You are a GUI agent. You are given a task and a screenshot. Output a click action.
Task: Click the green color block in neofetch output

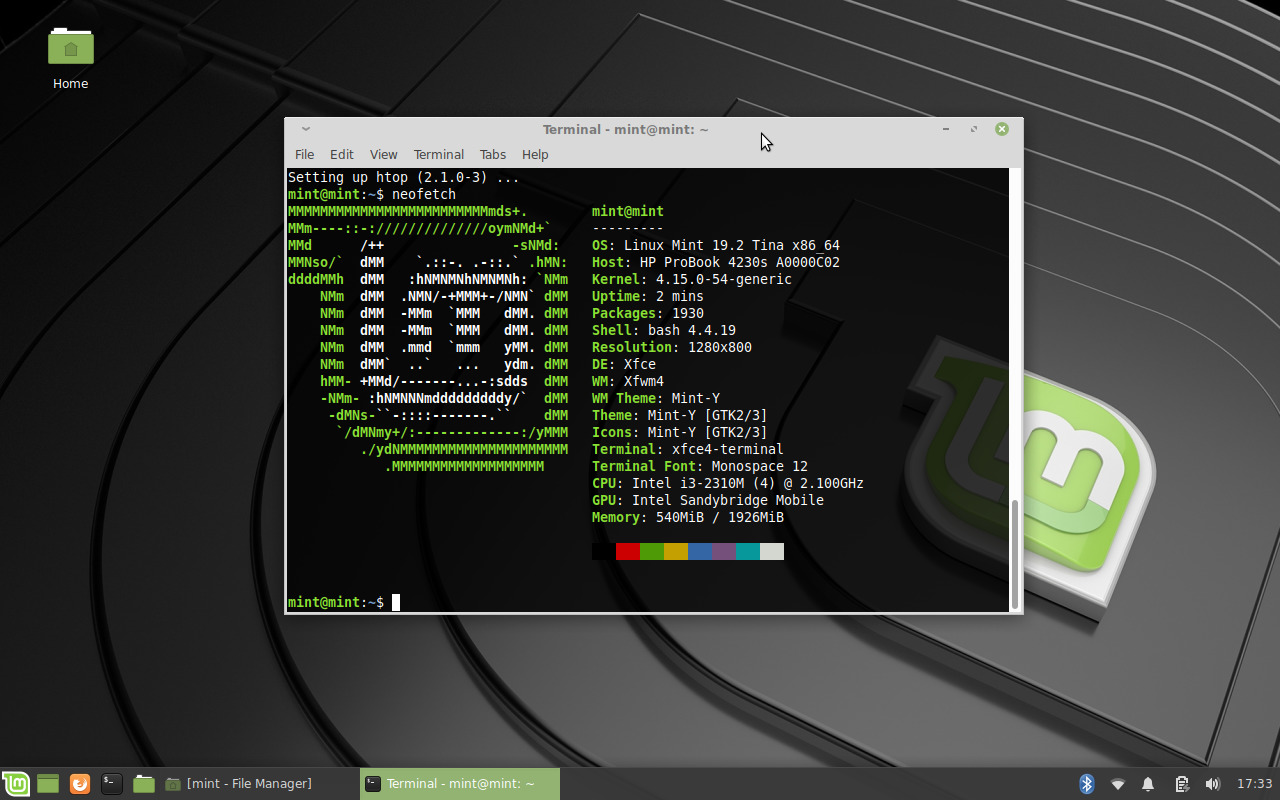[x=652, y=551]
